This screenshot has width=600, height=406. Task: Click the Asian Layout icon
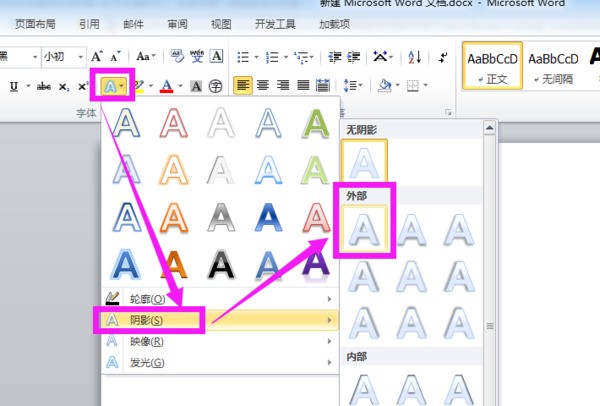coord(383,57)
